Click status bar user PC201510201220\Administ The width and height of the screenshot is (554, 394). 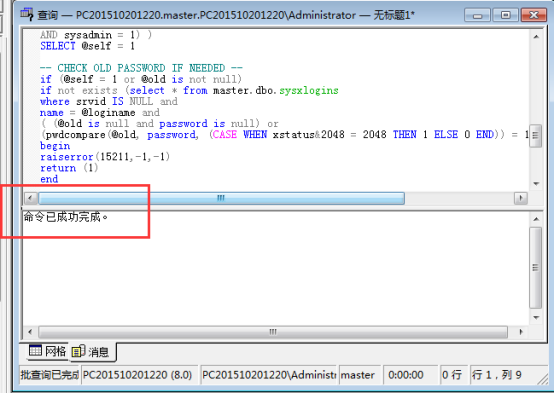[x=269, y=375]
